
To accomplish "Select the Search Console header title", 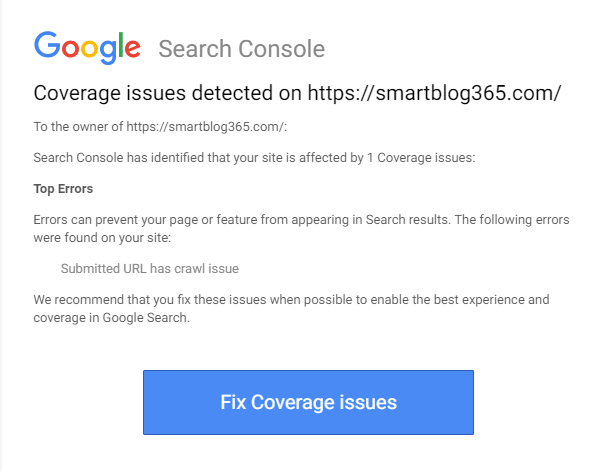I will pos(242,49).
